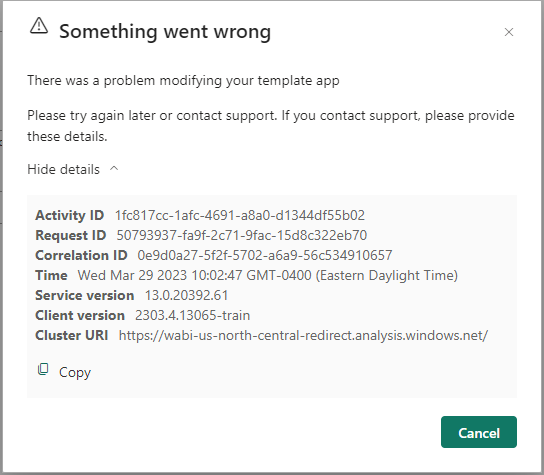Viewport: 544px width, 475px height.
Task: Click the Service version label
Action: [x=84, y=295]
